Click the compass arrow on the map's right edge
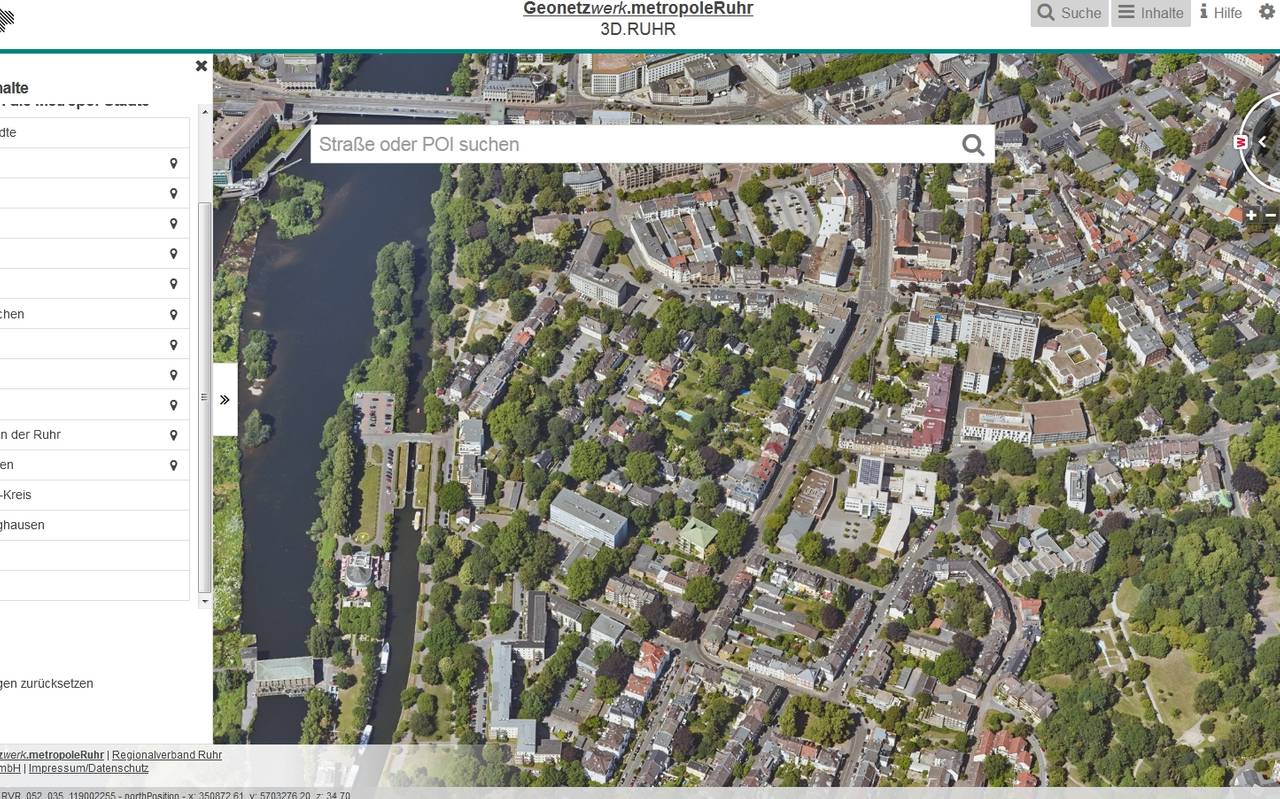The width and height of the screenshot is (1280, 799). pyautogui.click(x=1263, y=142)
